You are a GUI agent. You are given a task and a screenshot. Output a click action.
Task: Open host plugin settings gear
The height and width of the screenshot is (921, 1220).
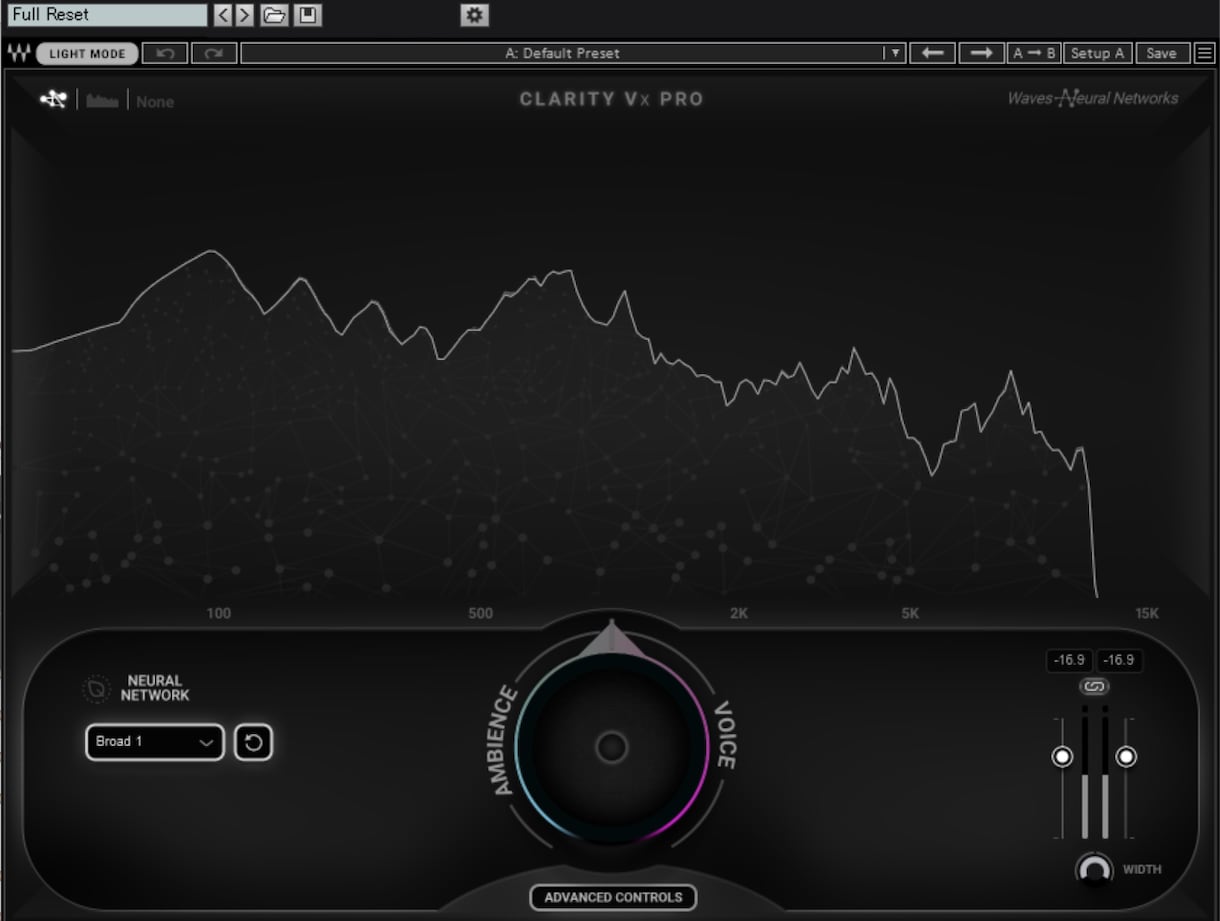(x=474, y=15)
